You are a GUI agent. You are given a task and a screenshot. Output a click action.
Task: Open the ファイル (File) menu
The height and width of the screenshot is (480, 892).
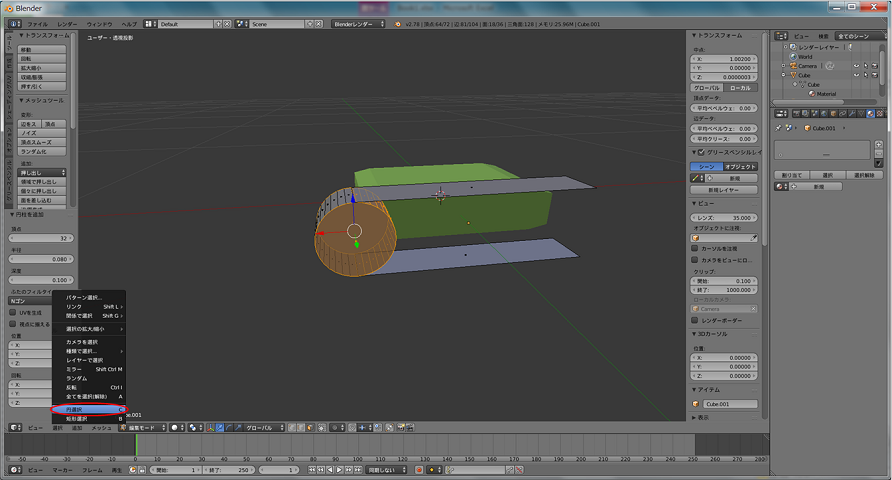coord(36,23)
